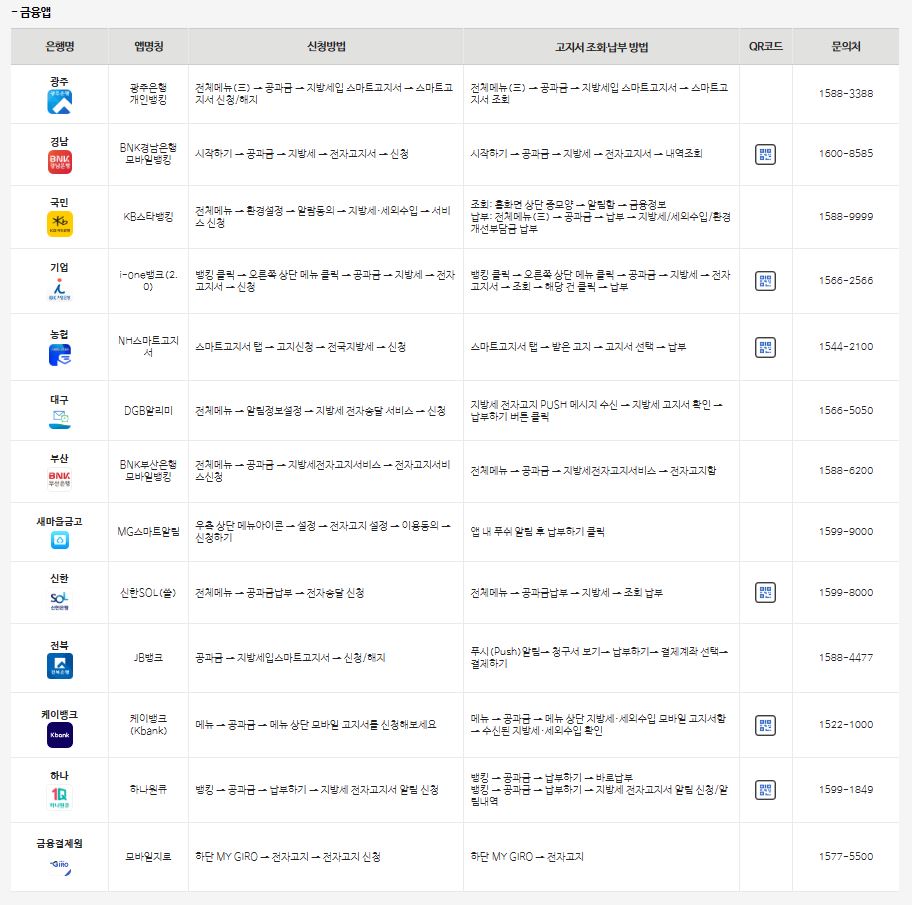Click the 고지서 조회·납부 방법 column header

coord(601,47)
